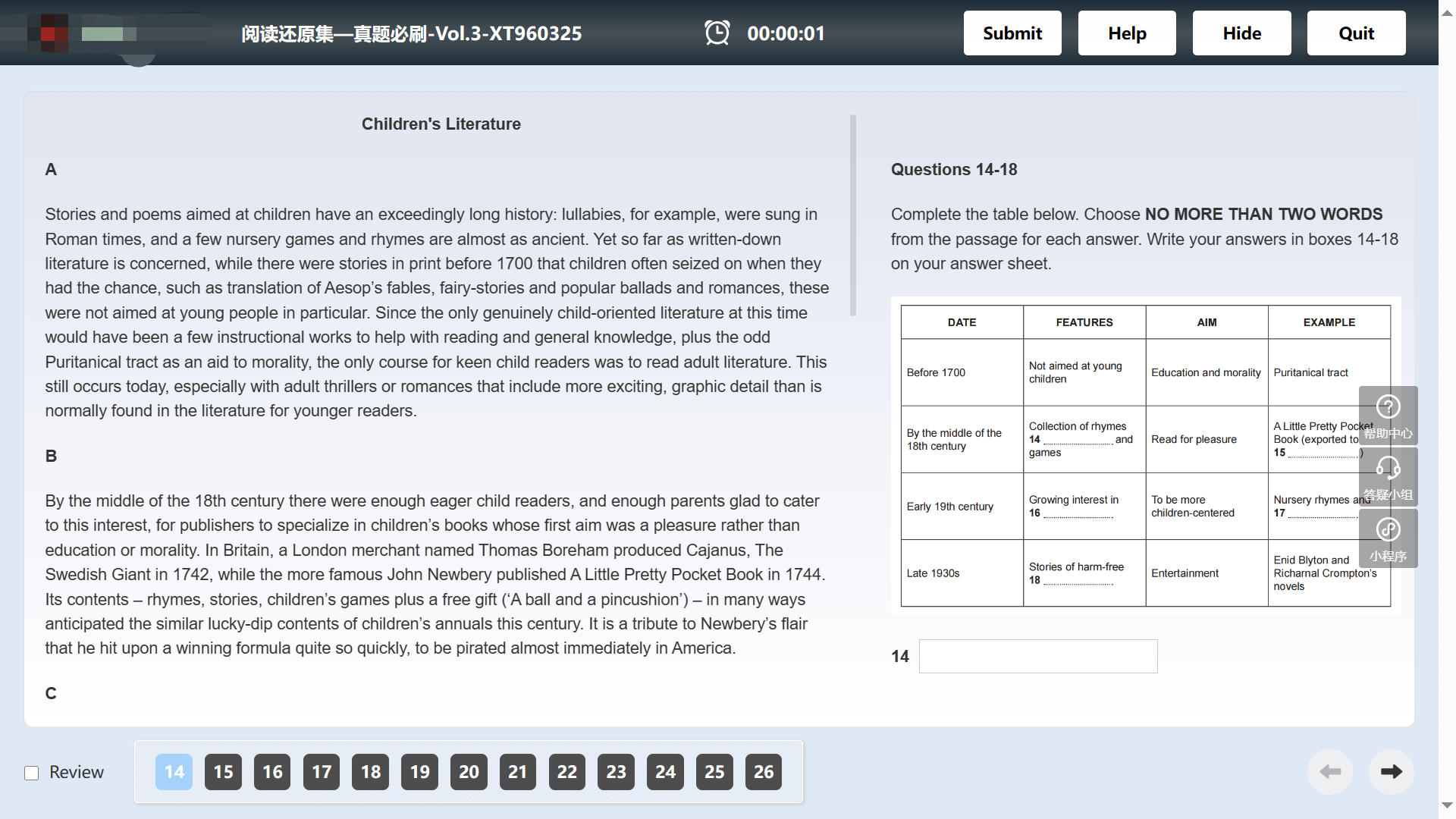Click the 'Collection of rhymes 14' cell

[x=1084, y=439]
